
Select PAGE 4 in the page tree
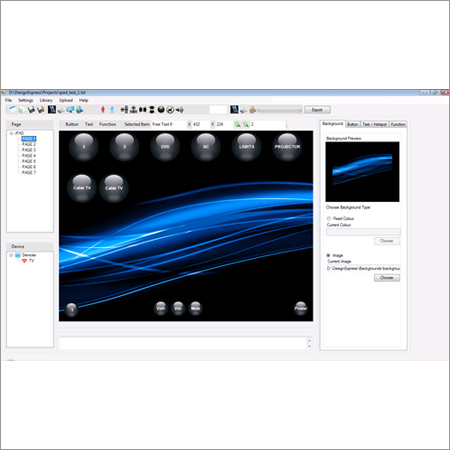29,156
